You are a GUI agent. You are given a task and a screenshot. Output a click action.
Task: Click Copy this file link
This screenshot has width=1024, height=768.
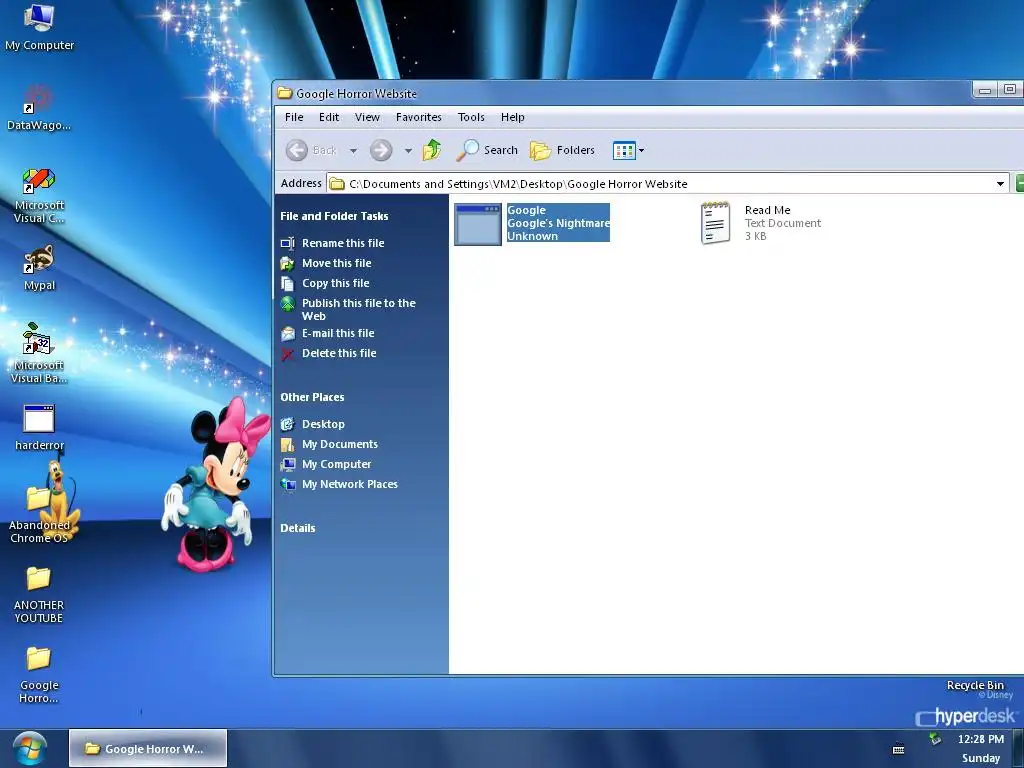(336, 283)
